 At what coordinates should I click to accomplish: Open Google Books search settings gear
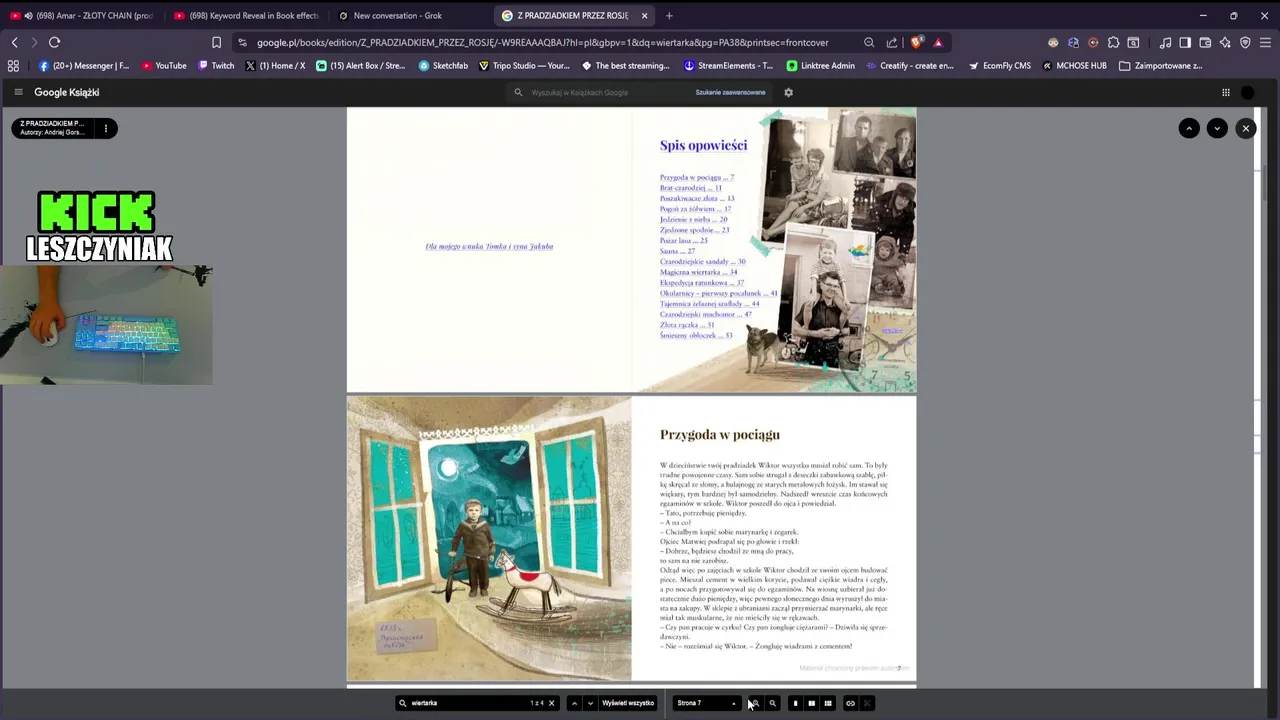(x=788, y=92)
